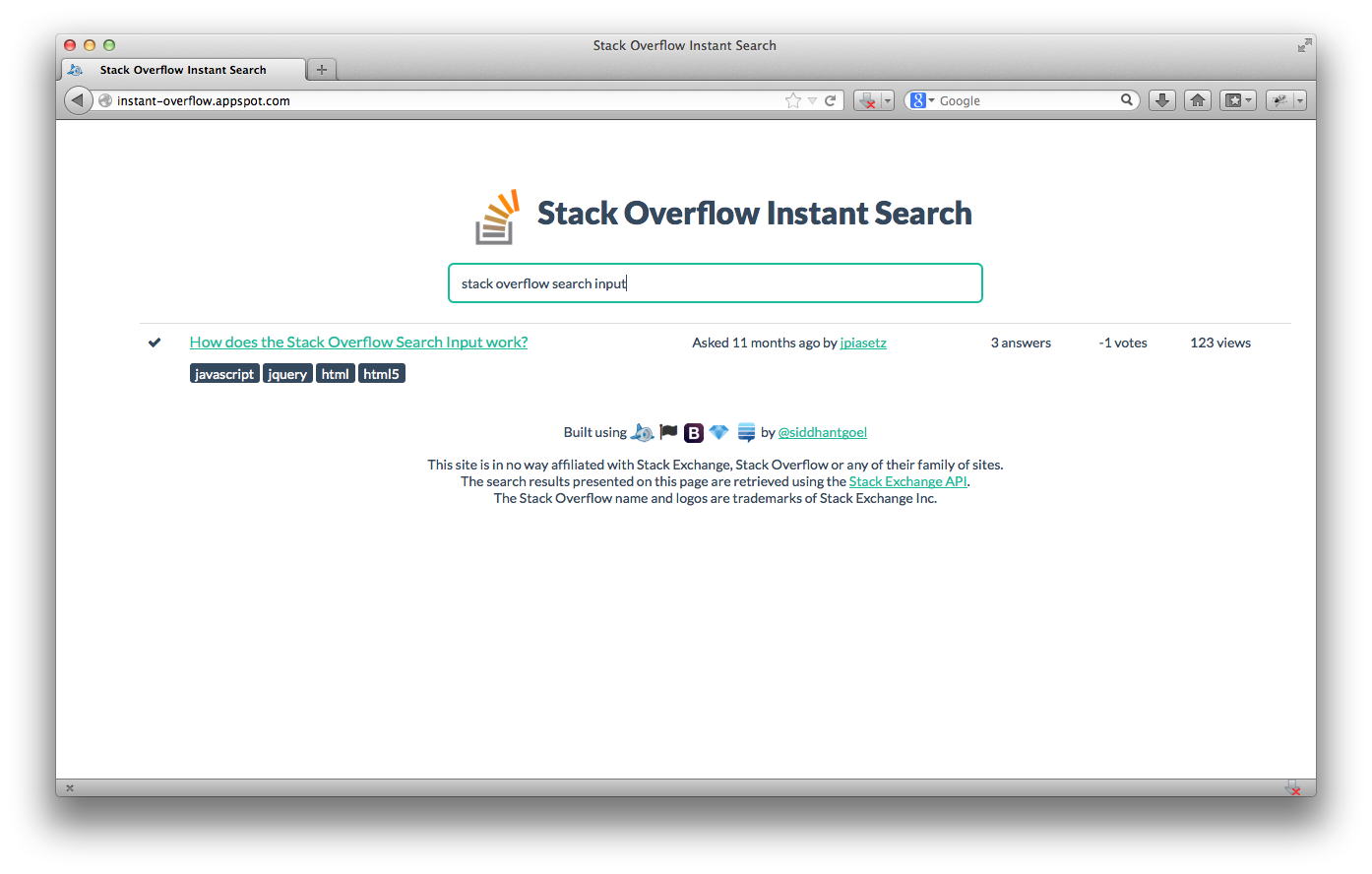This screenshot has height=874, width=1372.
Task: Open the bookmarks star menu button
Action: pos(1238,100)
